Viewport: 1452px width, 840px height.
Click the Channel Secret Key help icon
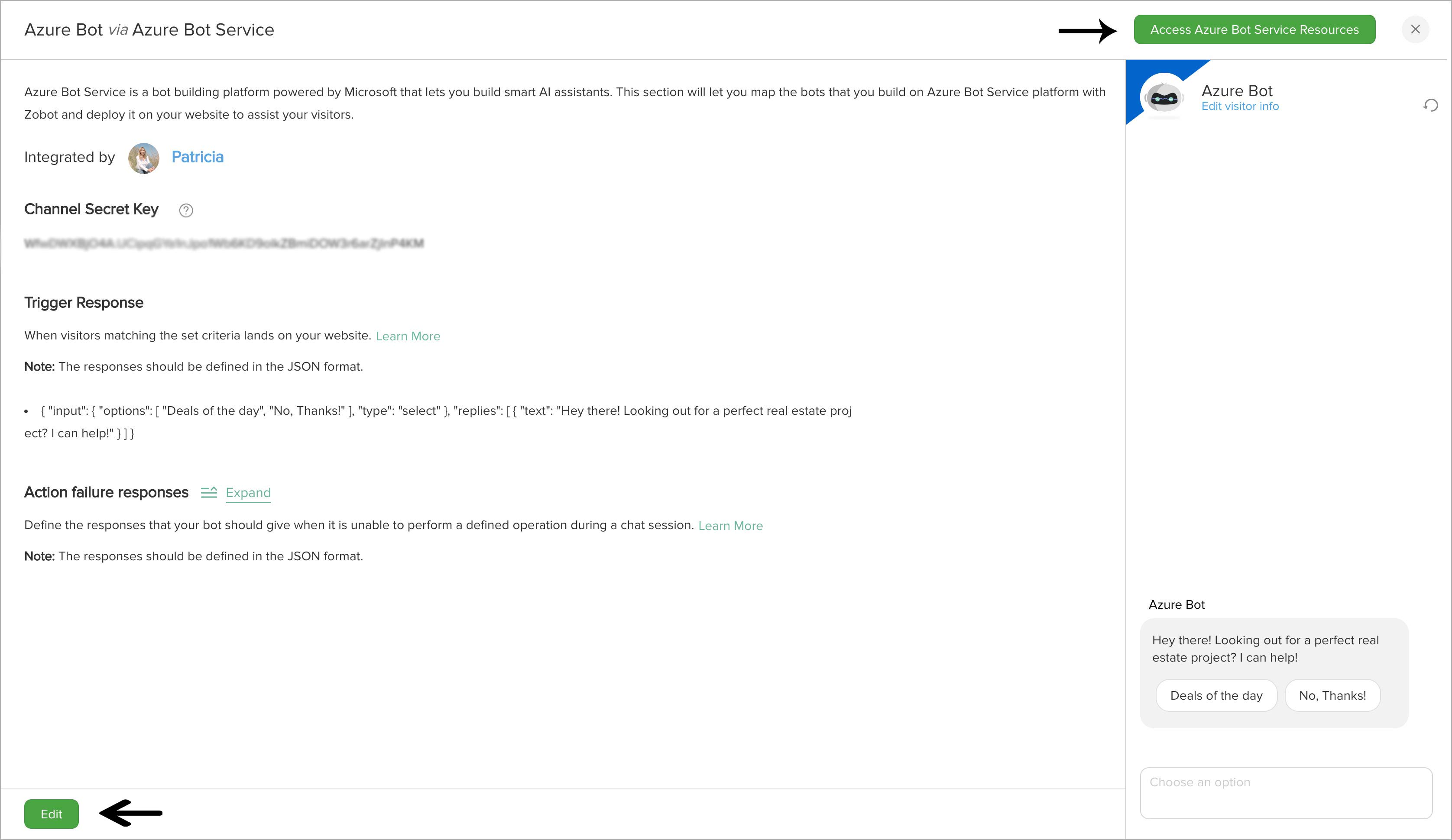coord(185,210)
